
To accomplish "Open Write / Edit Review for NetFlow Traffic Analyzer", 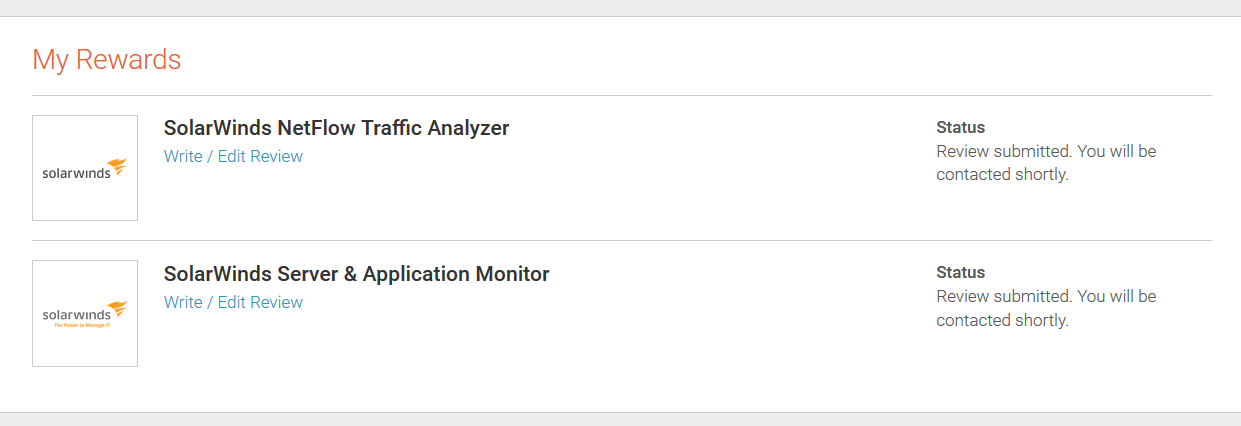I will pos(233,156).
